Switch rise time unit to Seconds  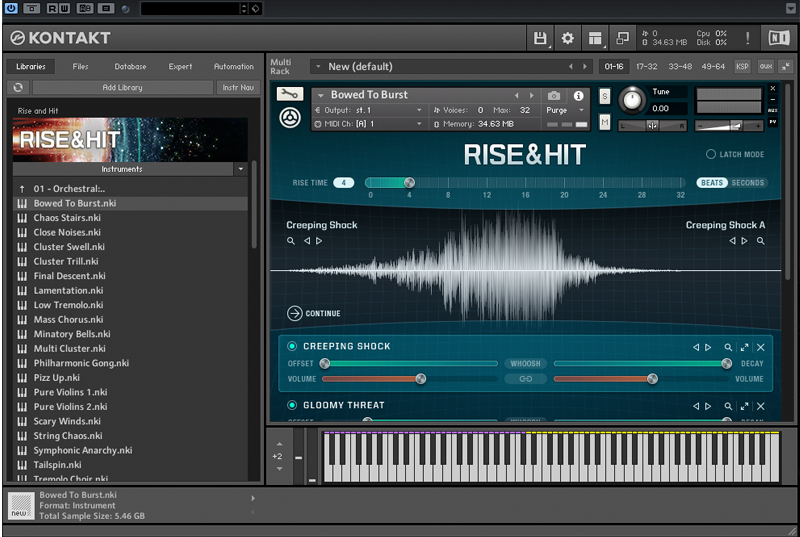point(747,183)
